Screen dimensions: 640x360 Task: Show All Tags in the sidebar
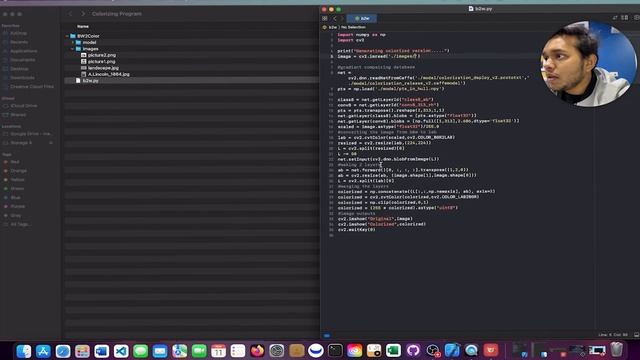[20, 224]
